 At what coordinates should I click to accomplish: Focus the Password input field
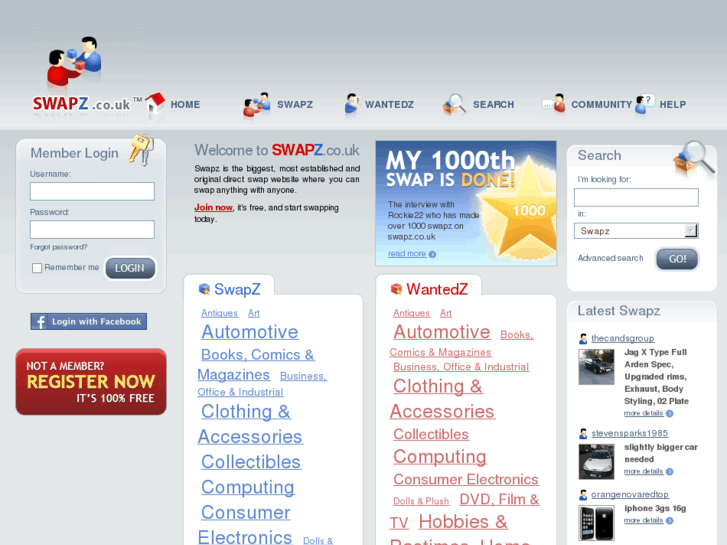pyautogui.click(x=92, y=229)
